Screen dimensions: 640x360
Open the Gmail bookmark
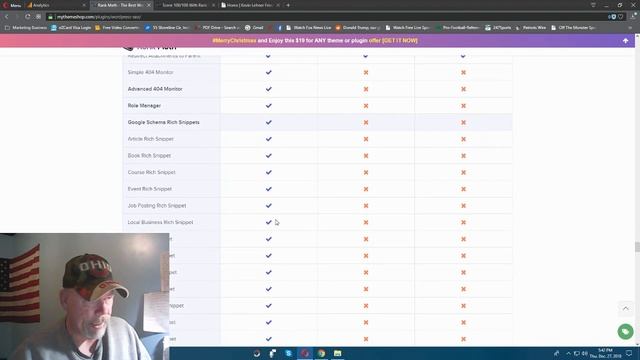(x=254, y=28)
